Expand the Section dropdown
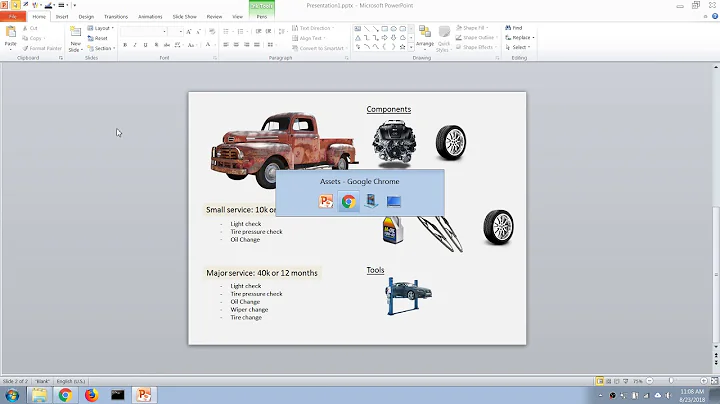Viewport: 720px width, 404px height. pos(103,48)
